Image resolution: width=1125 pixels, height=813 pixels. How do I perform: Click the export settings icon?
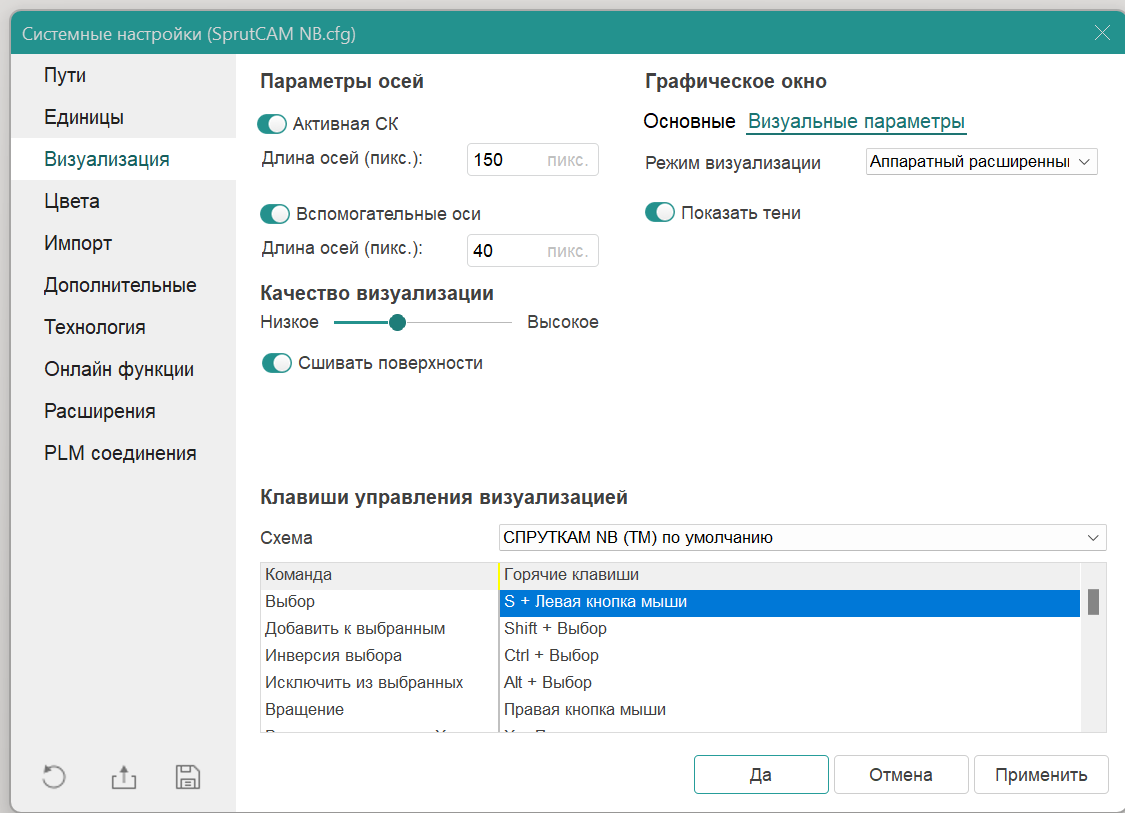pyautogui.click(x=122, y=777)
